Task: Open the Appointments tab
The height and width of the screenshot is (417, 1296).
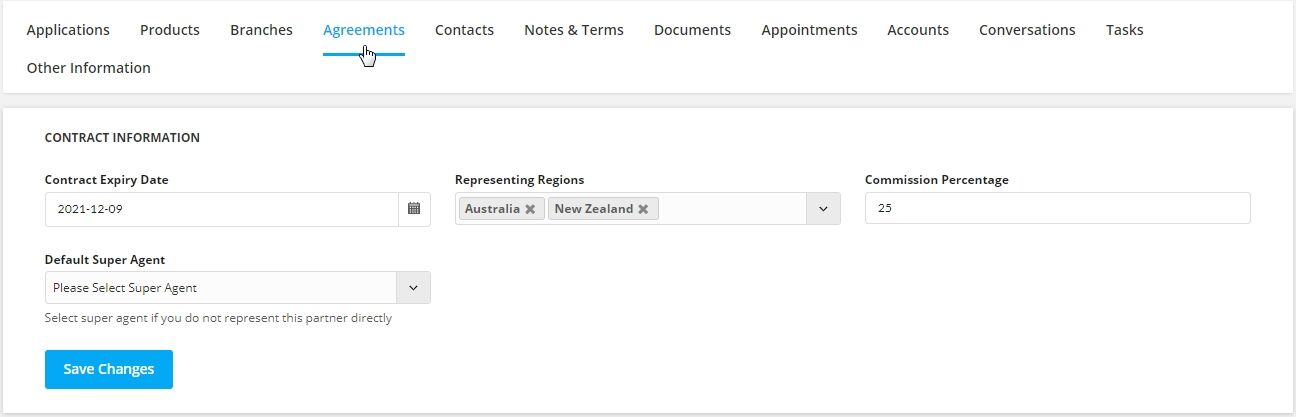Action: (809, 30)
